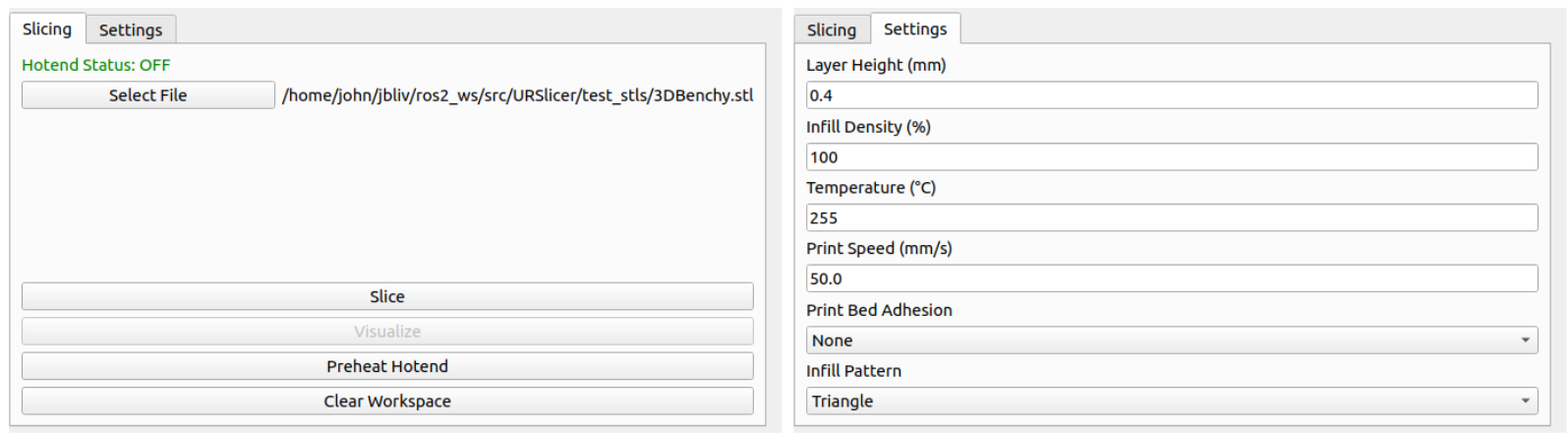Image resolution: width=1568 pixels, height=435 pixels.
Task: Clear the workspace
Action: (387, 402)
